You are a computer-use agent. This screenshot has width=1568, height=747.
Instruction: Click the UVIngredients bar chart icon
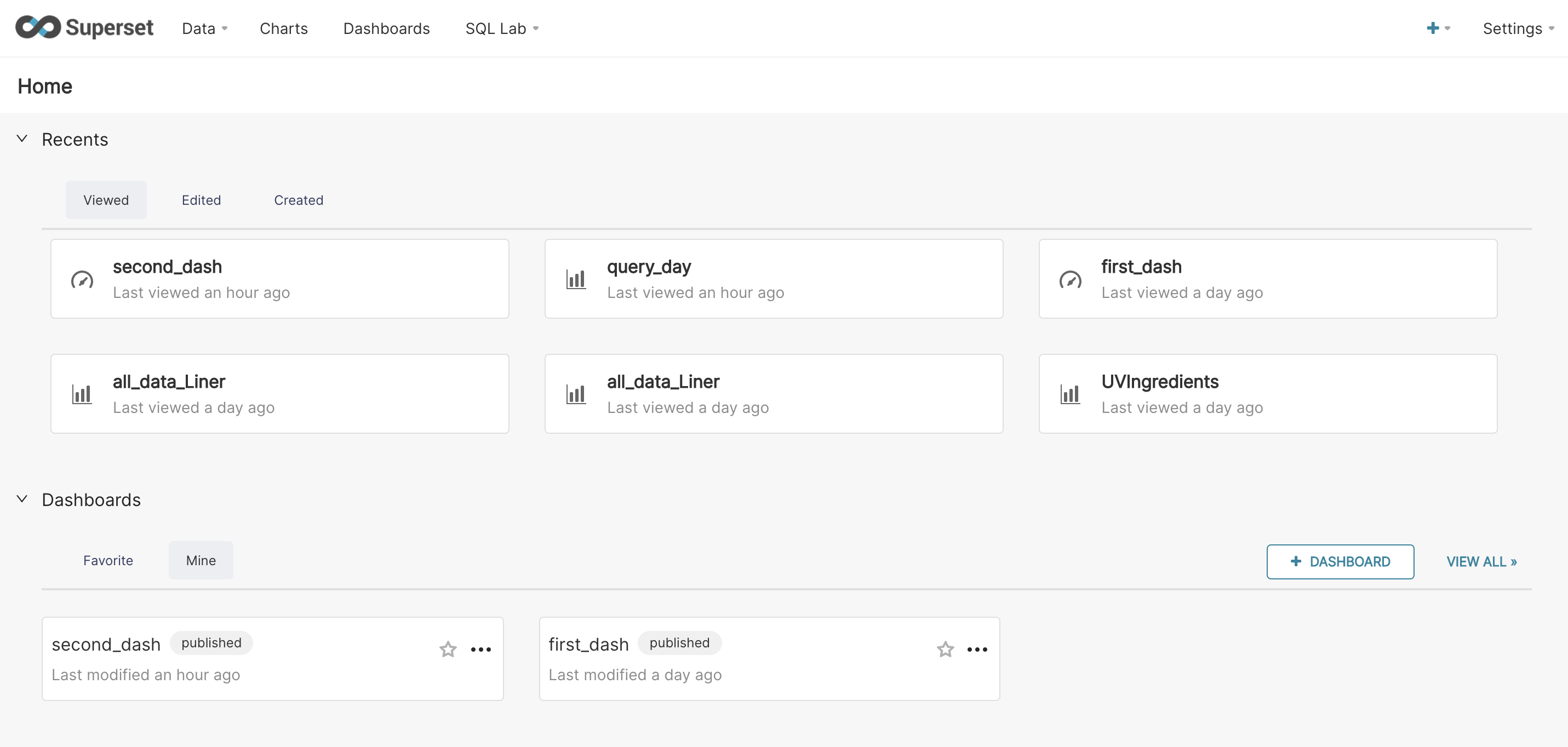click(1070, 394)
